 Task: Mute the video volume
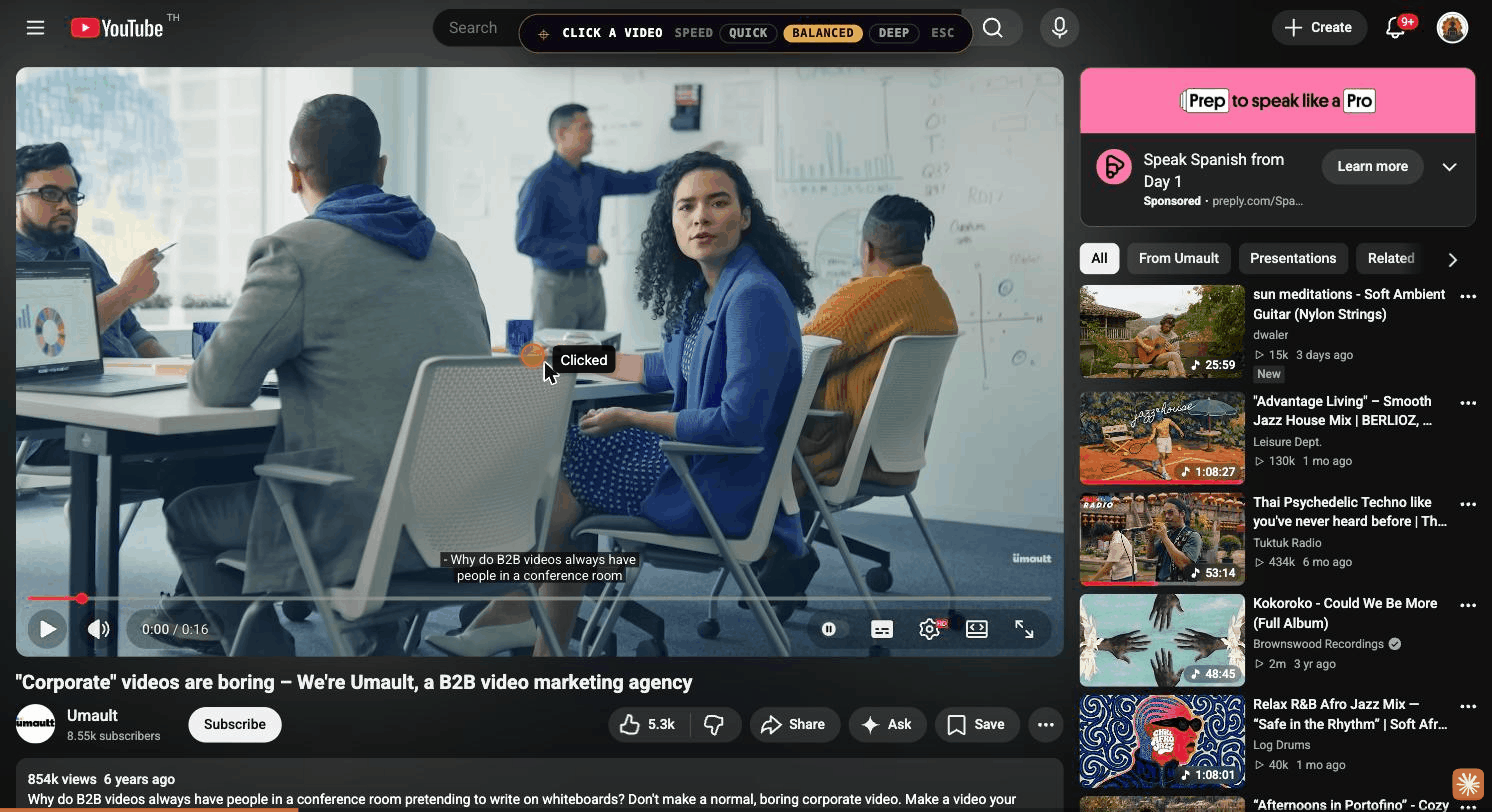[x=98, y=629]
